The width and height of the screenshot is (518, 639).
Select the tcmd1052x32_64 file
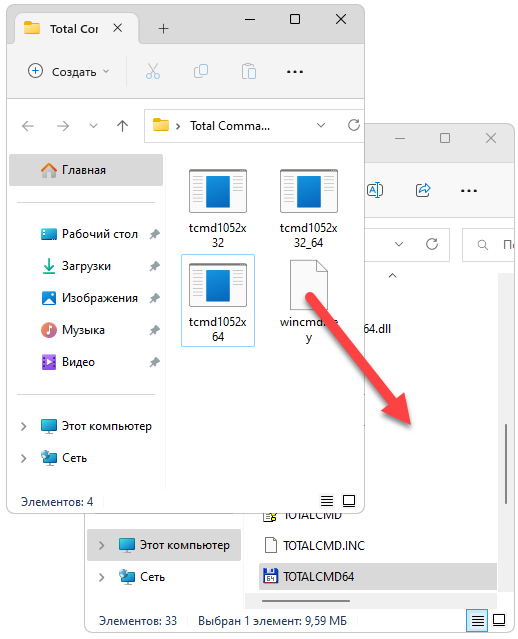tap(309, 208)
